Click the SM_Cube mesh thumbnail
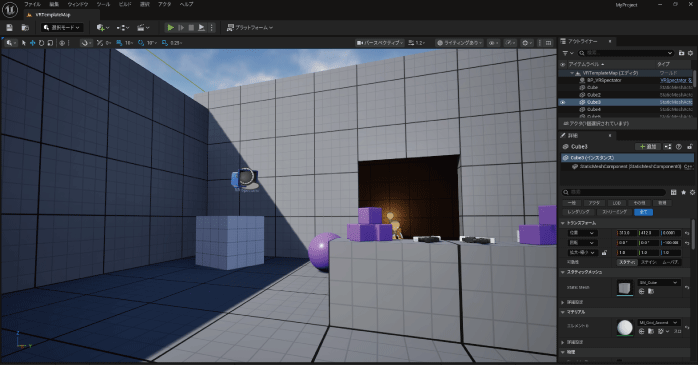Image resolution: width=698 pixels, height=365 pixels. coord(625,288)
